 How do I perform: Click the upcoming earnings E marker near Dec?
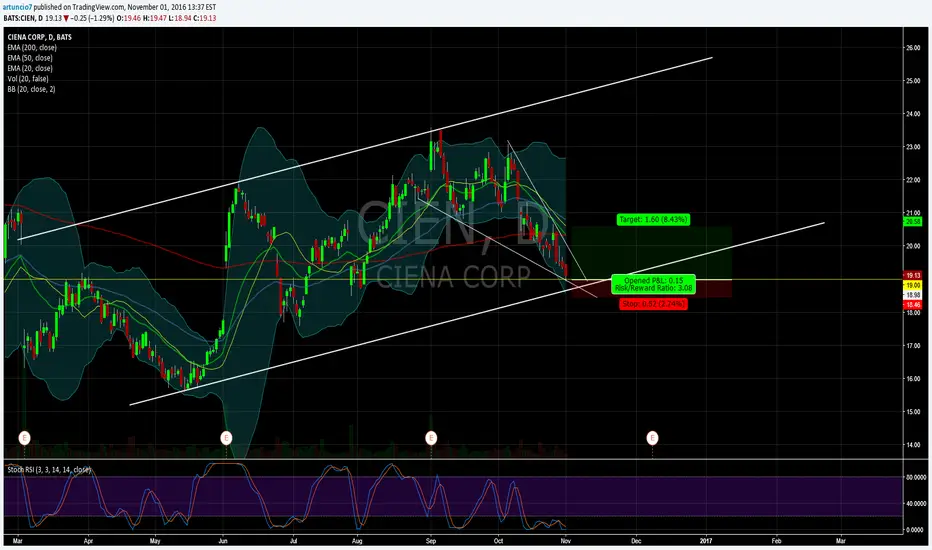[652, 438]
